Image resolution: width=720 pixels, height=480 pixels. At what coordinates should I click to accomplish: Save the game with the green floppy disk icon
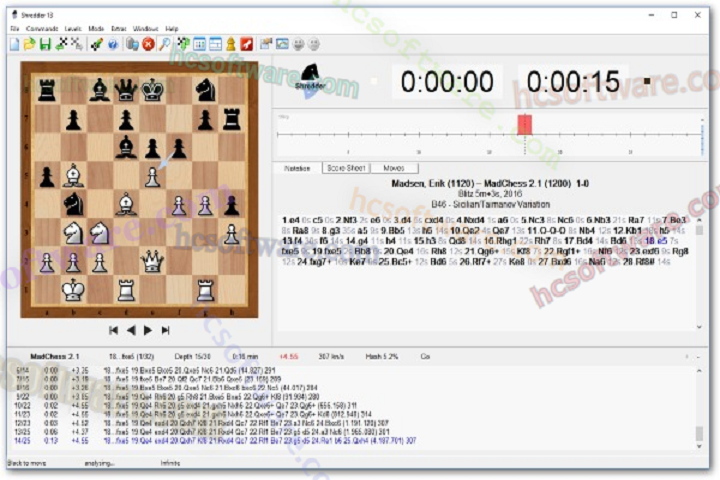(45, 44)
